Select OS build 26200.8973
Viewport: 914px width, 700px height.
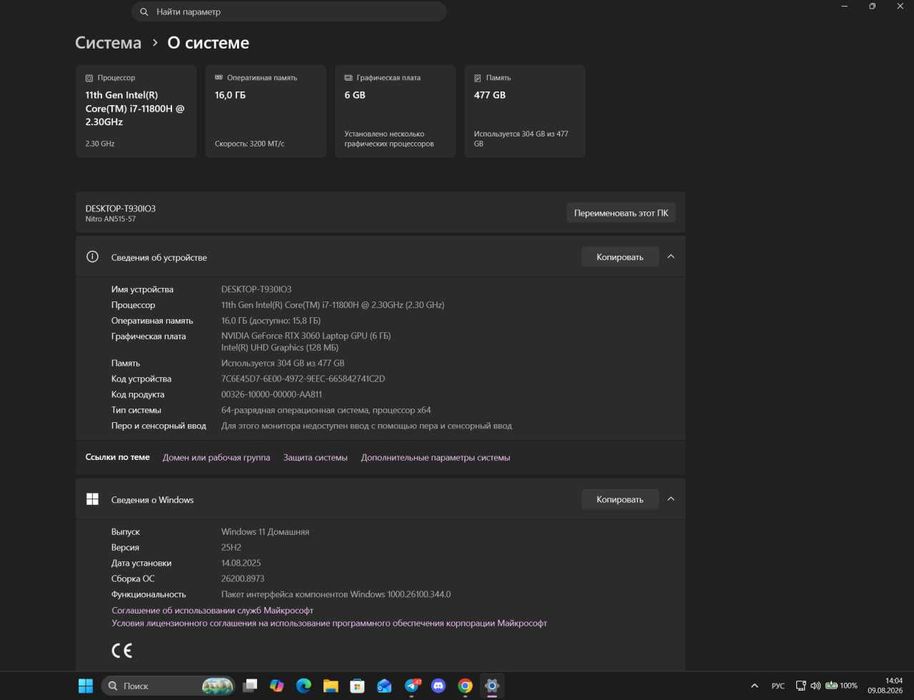[242, 579]
